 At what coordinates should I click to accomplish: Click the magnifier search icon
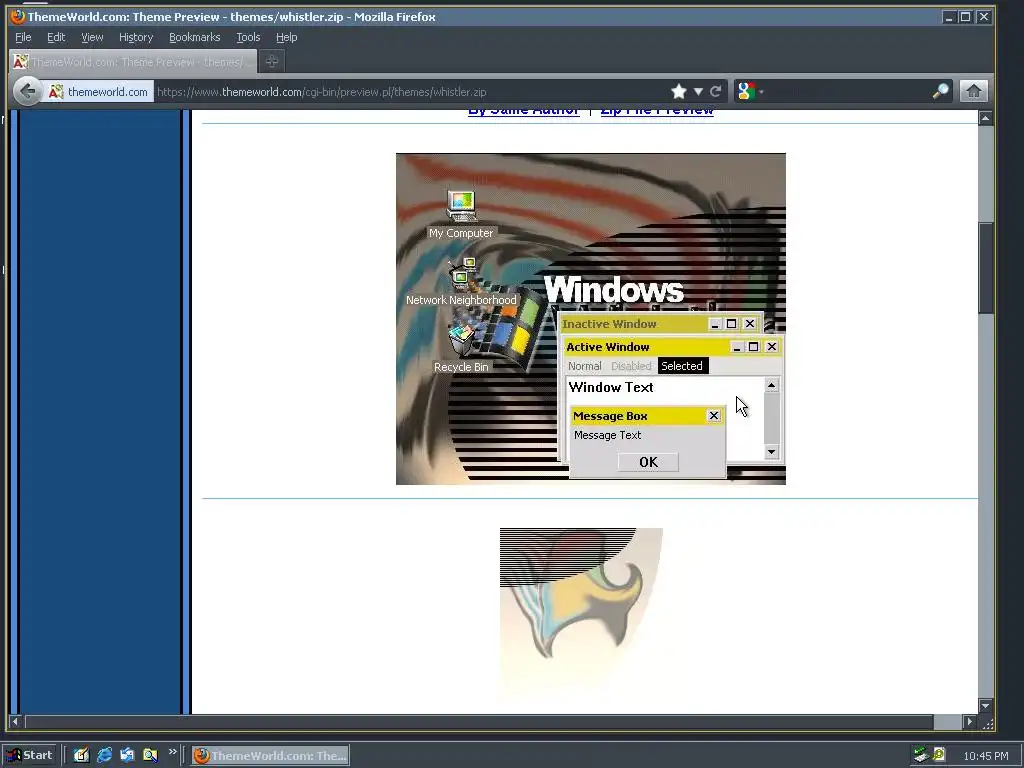click(940, 91)
